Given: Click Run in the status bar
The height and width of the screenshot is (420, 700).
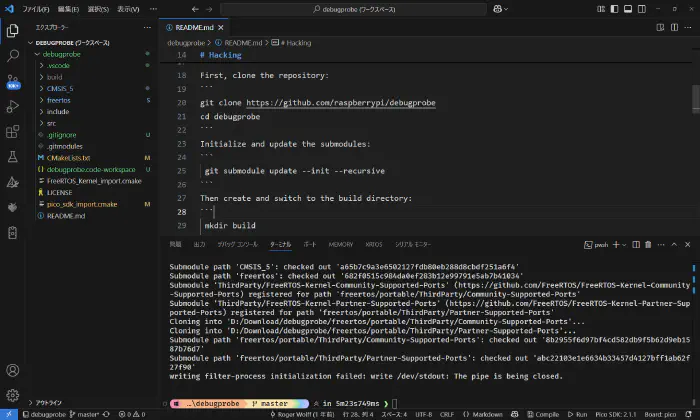Looking at the screenshot, I should click(577, 415).
